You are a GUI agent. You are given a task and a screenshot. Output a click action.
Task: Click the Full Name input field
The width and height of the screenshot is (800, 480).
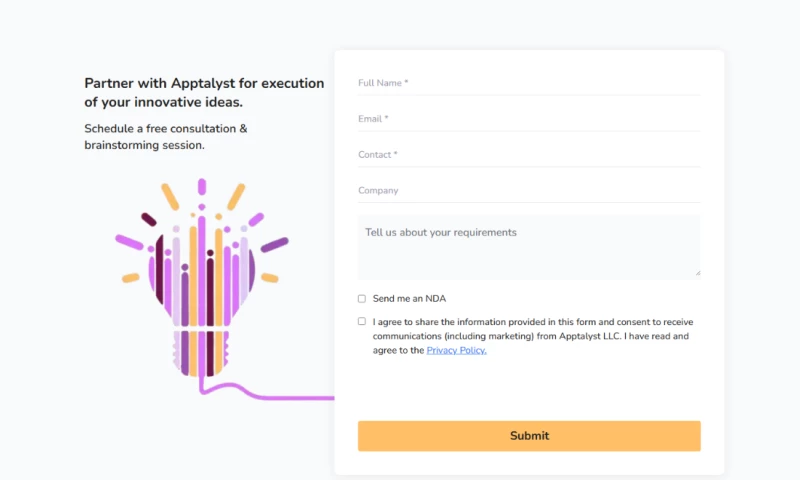(x=529, y=83)
